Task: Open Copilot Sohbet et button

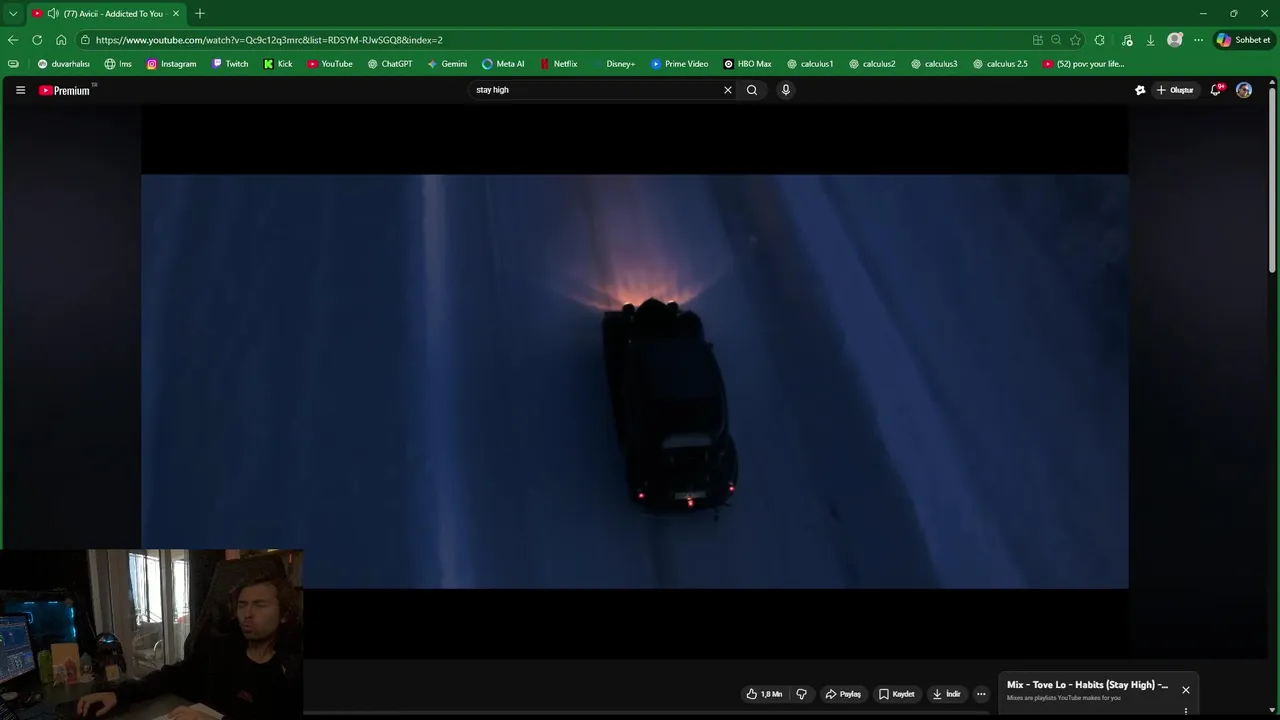Action: [1243, 40]
